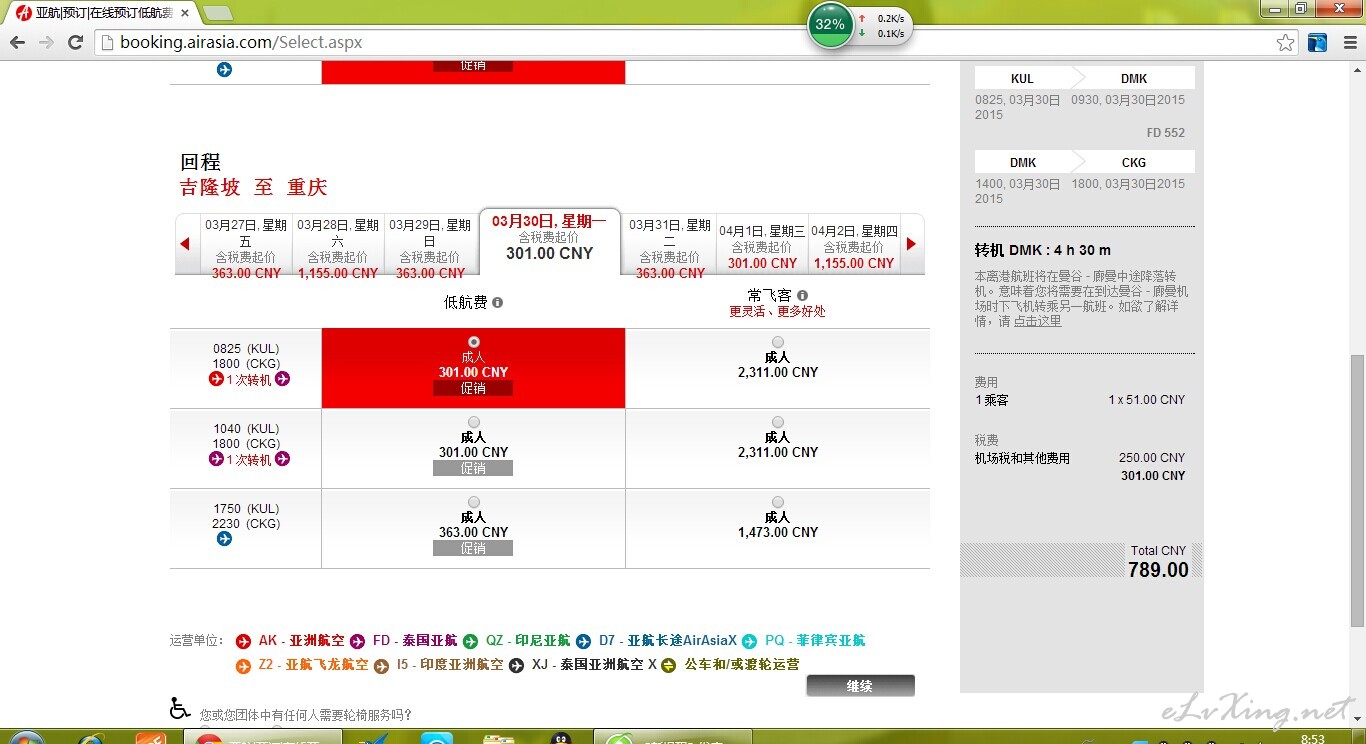Click the 公车和/或渡轮运营 legend icon

(668, 666)
